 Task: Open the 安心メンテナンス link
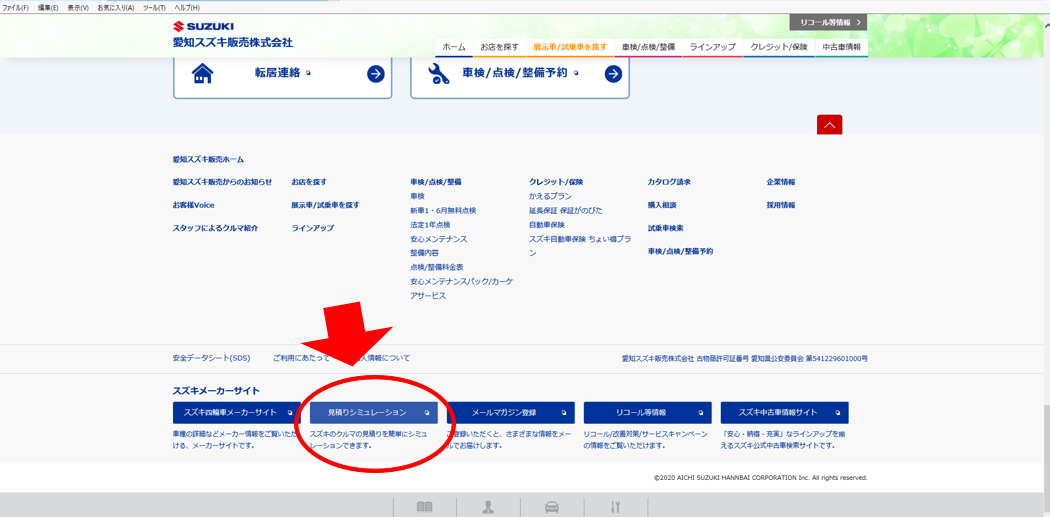click(439, 238)
